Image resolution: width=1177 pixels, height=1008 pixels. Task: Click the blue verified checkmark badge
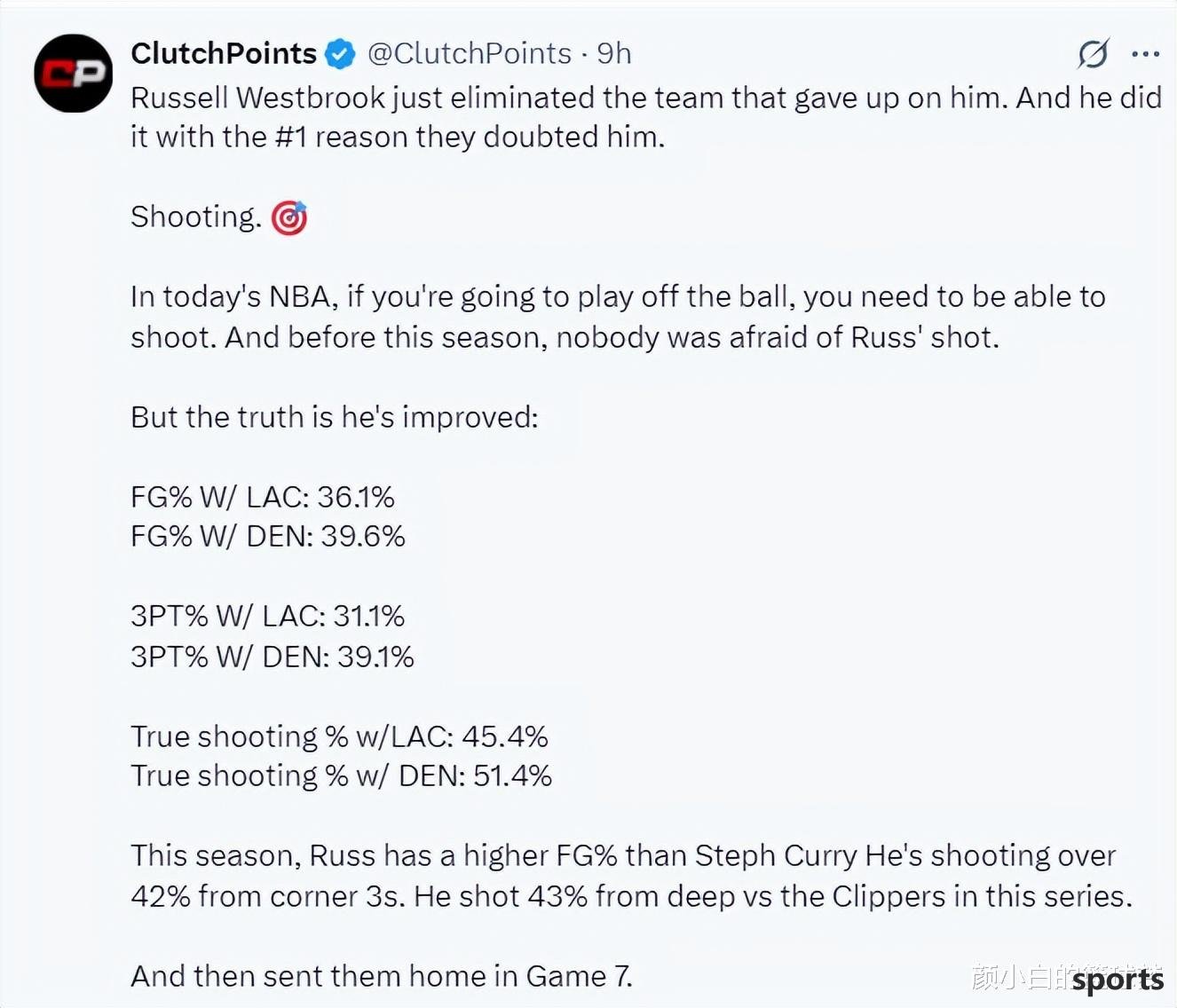pyautogui.click(x=340, y=54)
